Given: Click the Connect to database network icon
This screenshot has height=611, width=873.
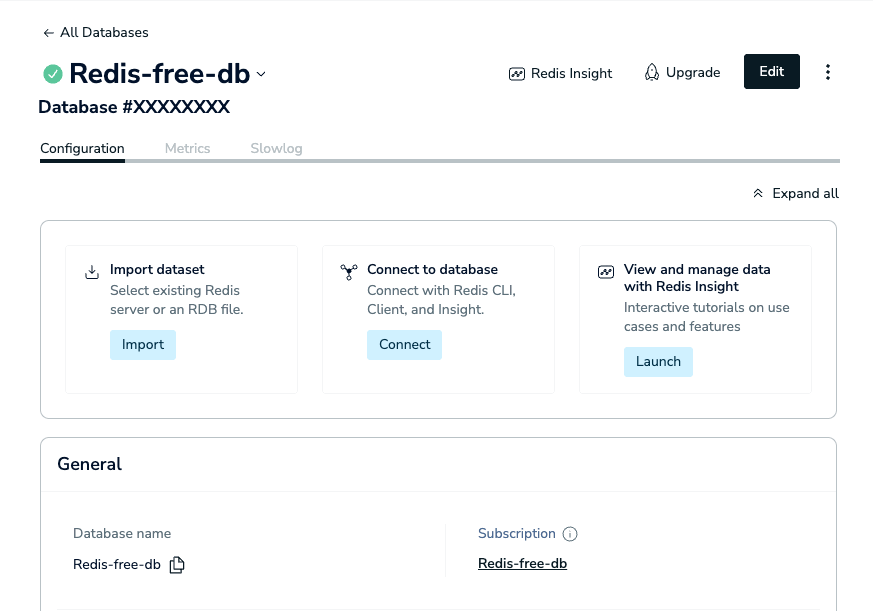Looking at the screenshot, I should [349, 272].
